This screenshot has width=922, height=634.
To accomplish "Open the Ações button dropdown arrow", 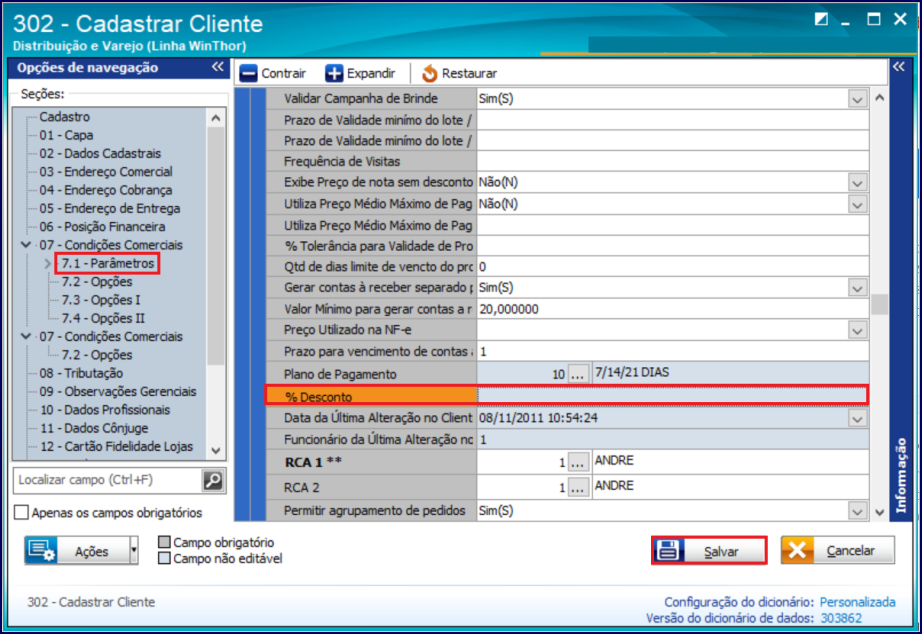I will [134, 550].
